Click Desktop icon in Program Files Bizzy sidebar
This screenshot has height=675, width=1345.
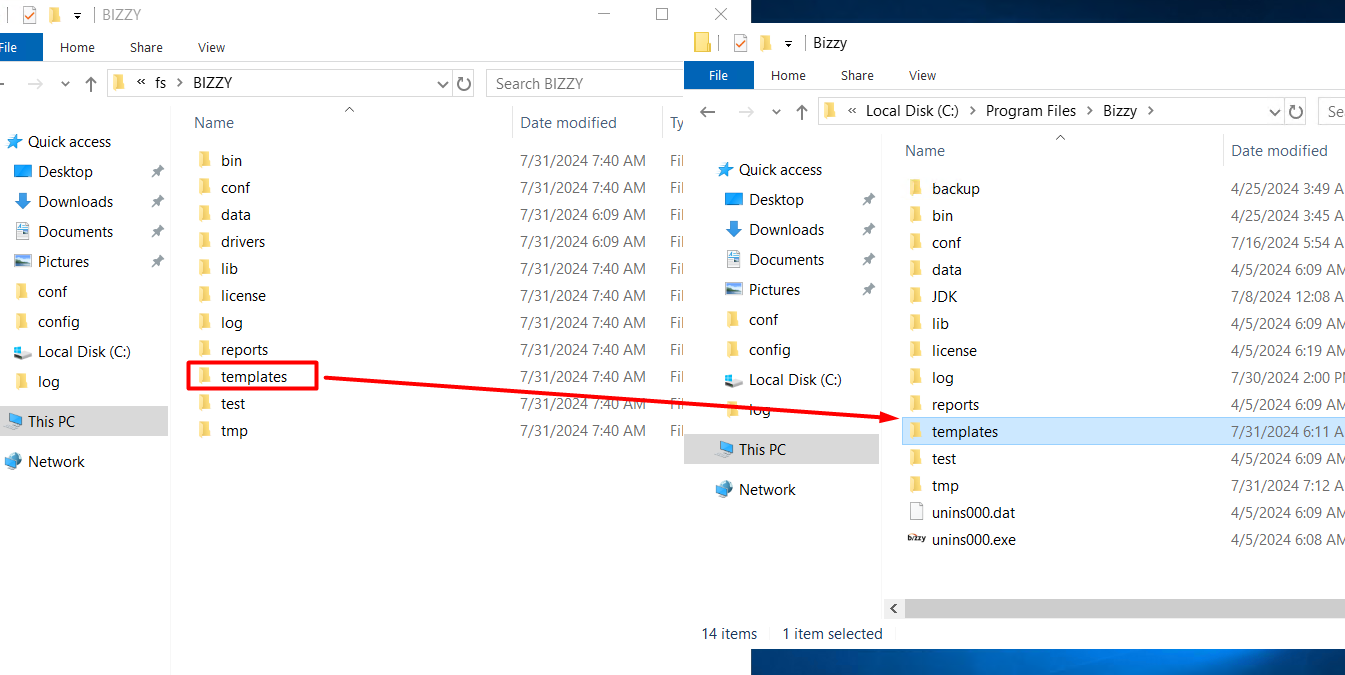point(734,200)
